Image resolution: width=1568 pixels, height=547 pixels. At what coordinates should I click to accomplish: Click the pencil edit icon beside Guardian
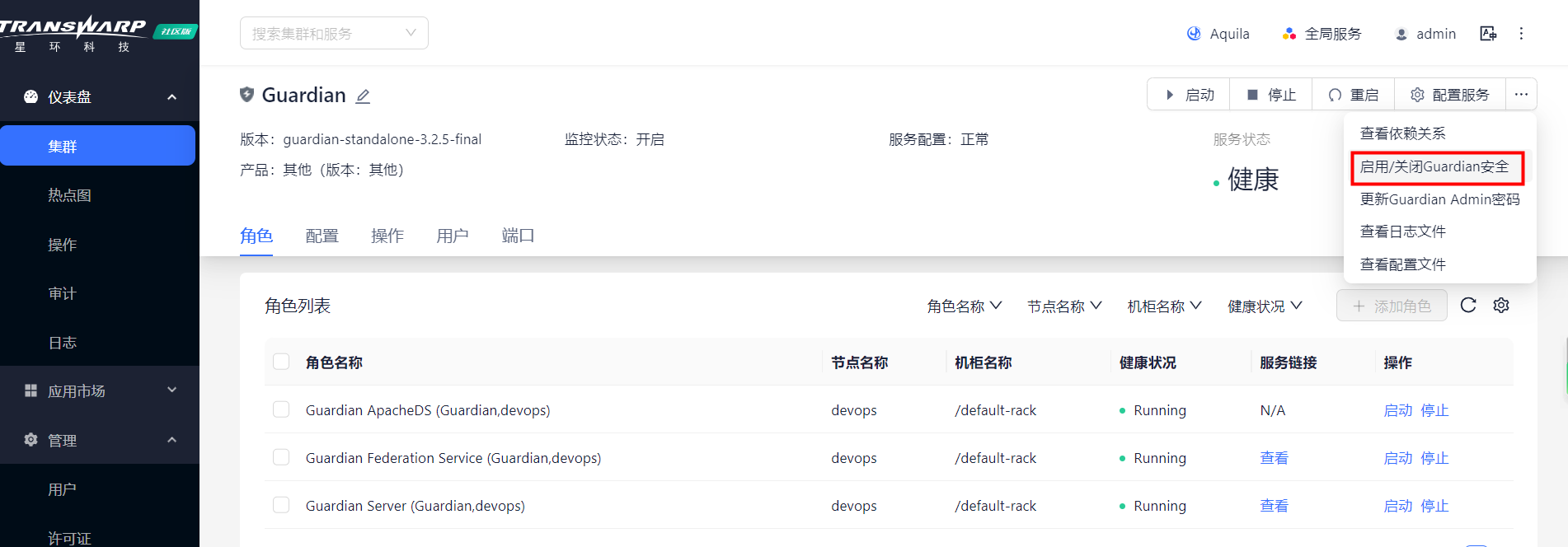(363, 96)
